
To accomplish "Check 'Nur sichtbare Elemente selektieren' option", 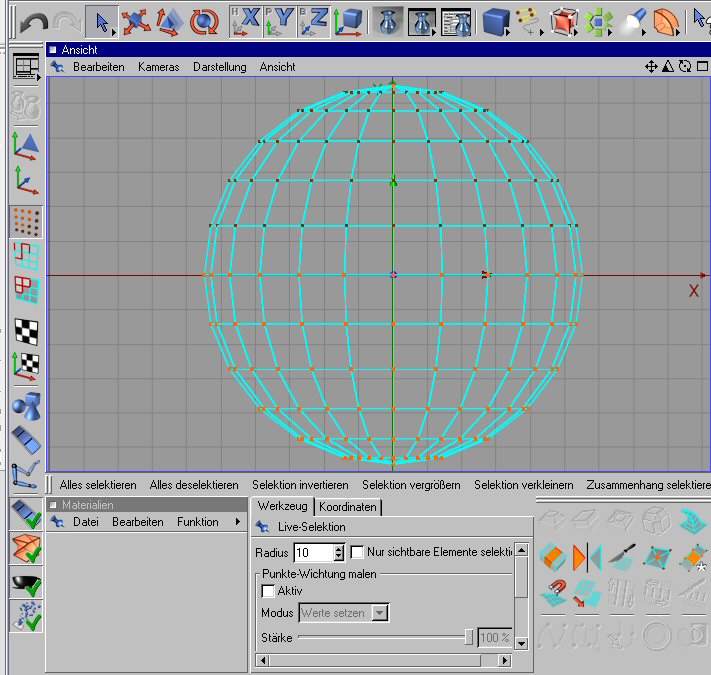I will click(357, 552).
